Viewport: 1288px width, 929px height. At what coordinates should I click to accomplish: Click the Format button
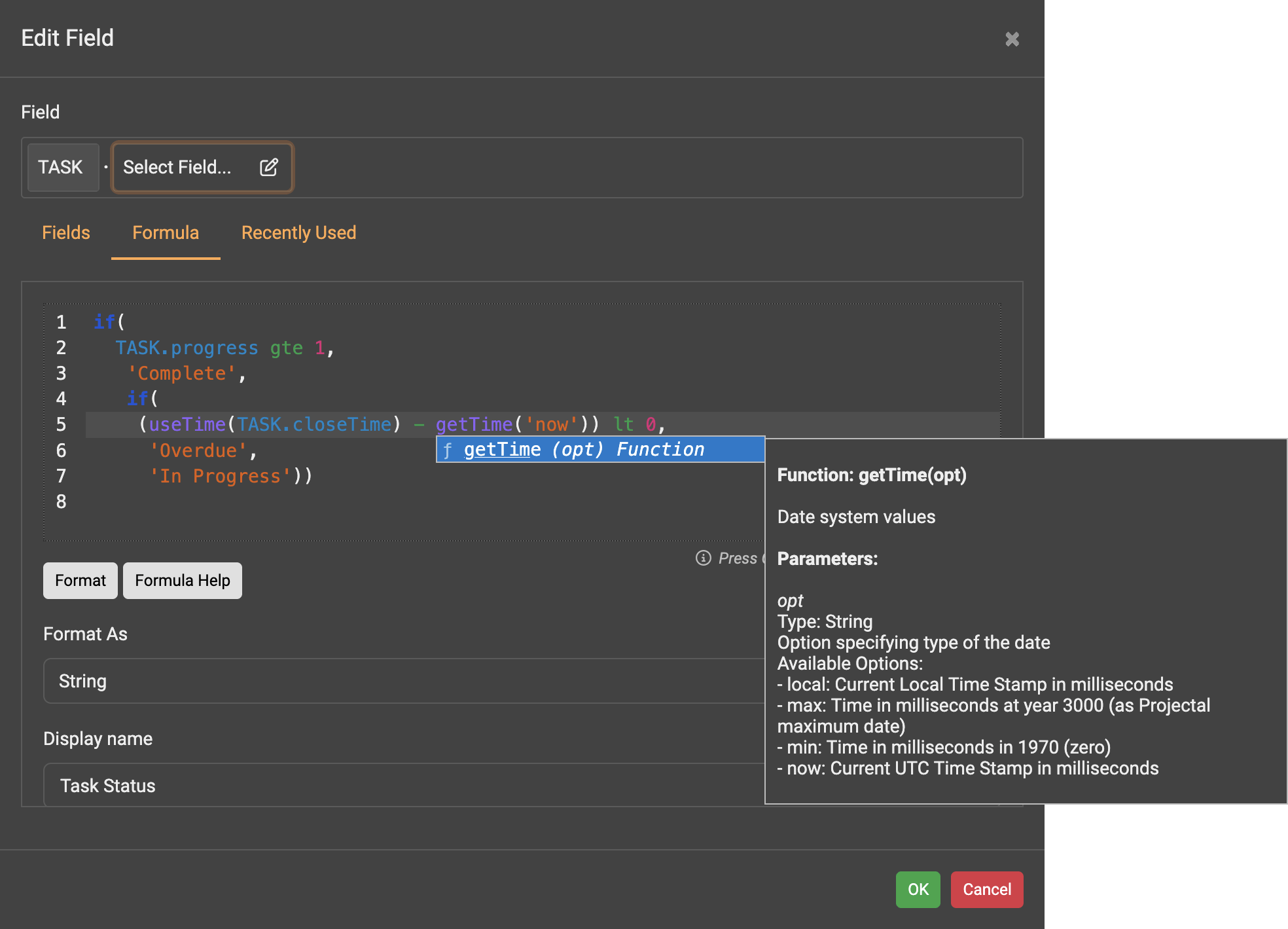tap(80, 581)
